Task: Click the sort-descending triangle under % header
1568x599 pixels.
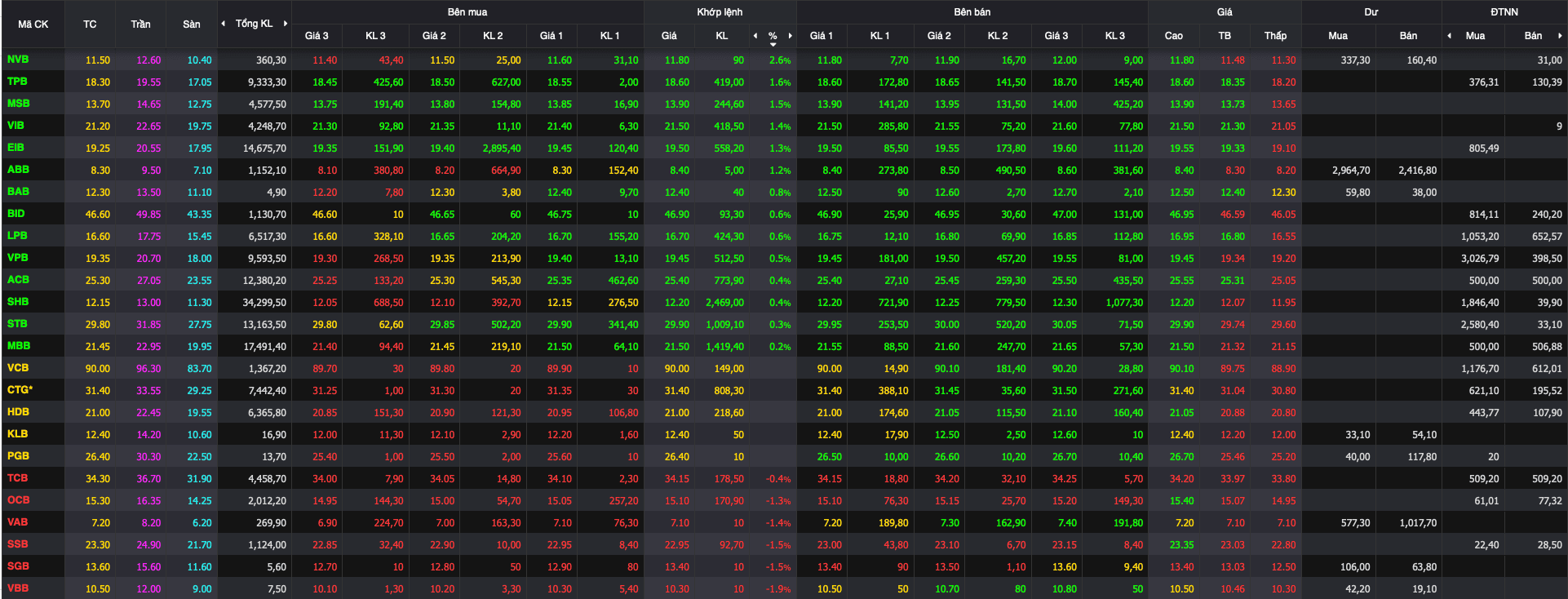Action: coord(773,45)
